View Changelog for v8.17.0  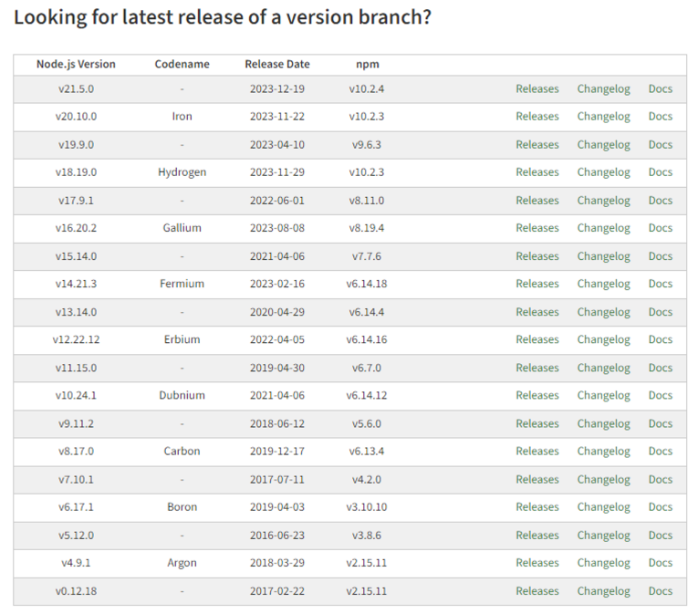point(604,452)
